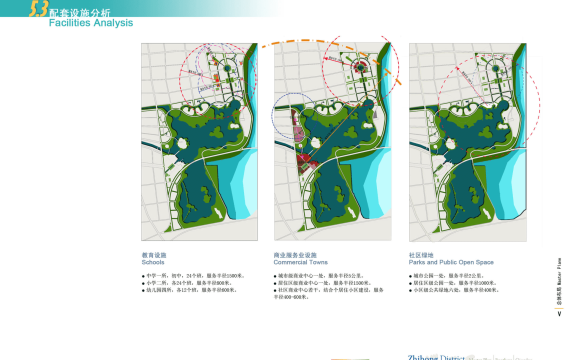Click the orange dashed arc above middle map
The image size is (570, 360).
[331, 51]
